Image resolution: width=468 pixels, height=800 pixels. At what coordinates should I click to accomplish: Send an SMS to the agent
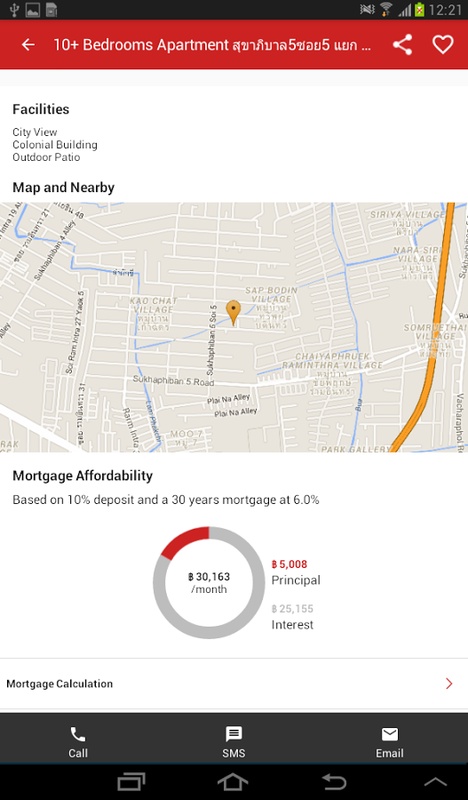click(x=234, y=742)
